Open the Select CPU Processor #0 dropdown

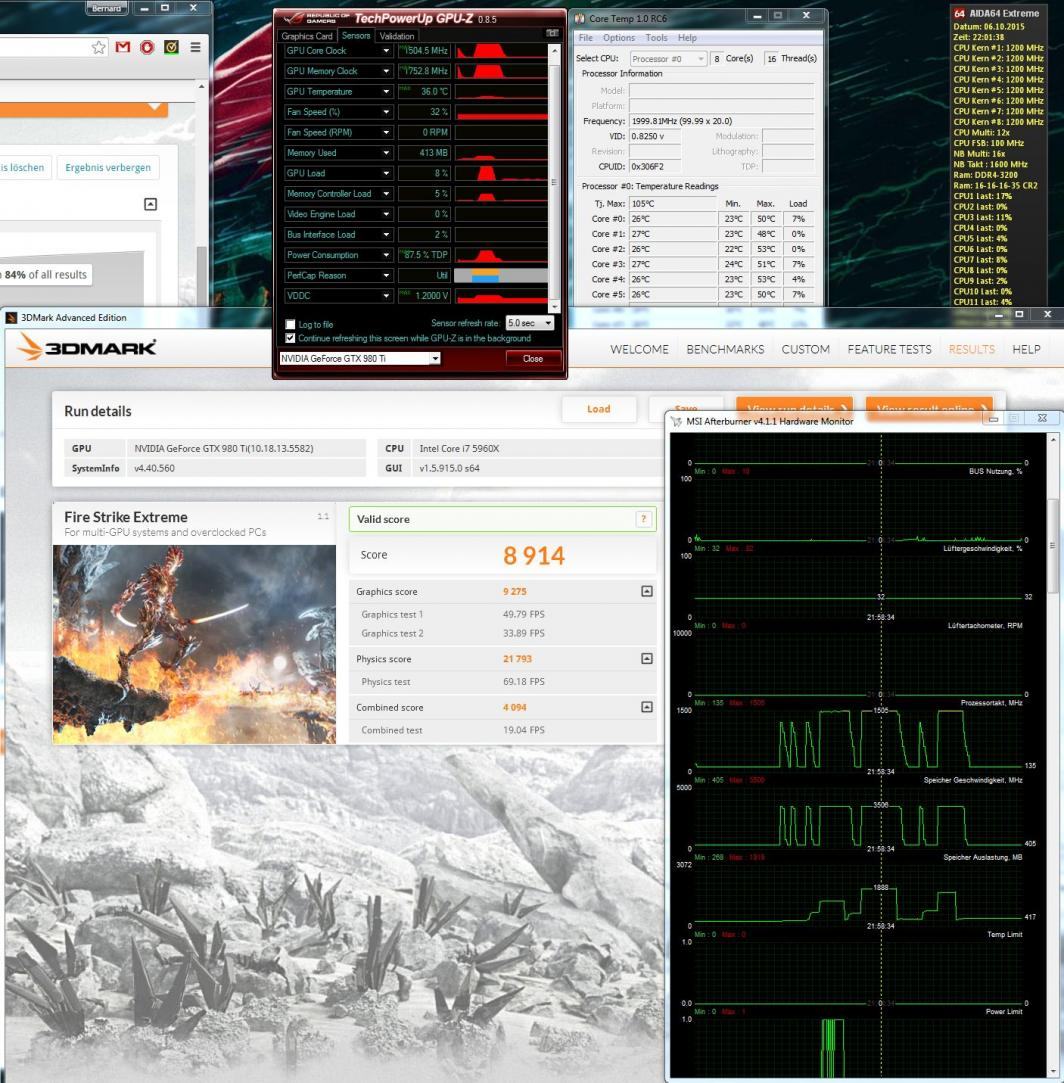pos(668,59)
